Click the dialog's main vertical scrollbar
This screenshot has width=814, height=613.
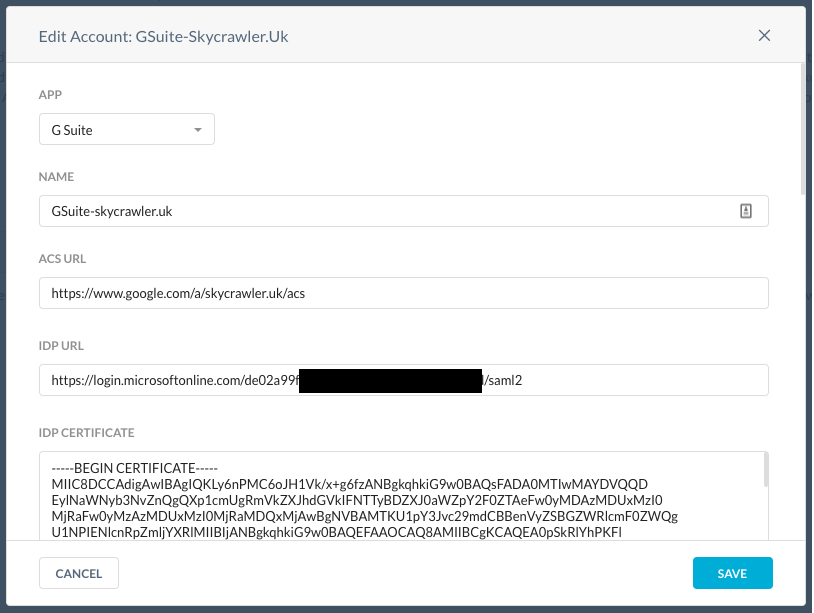(x=803, y=130)
